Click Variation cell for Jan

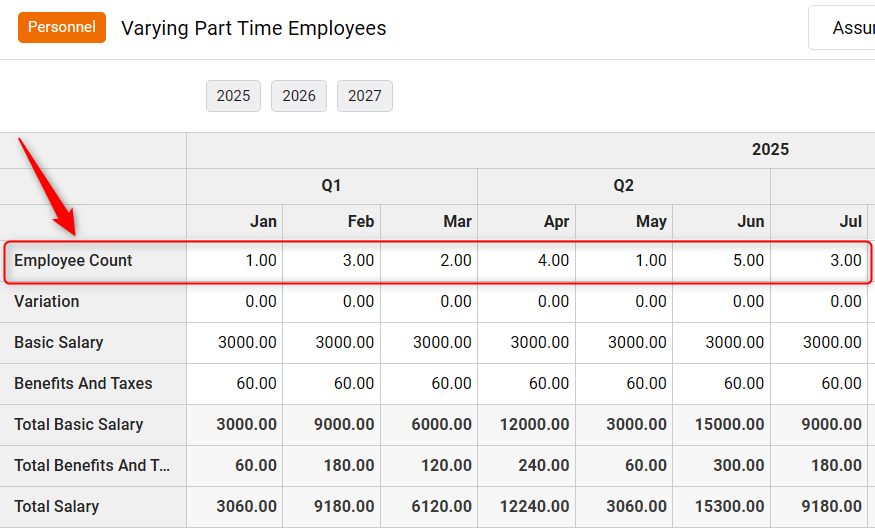[x=235, y=301]
